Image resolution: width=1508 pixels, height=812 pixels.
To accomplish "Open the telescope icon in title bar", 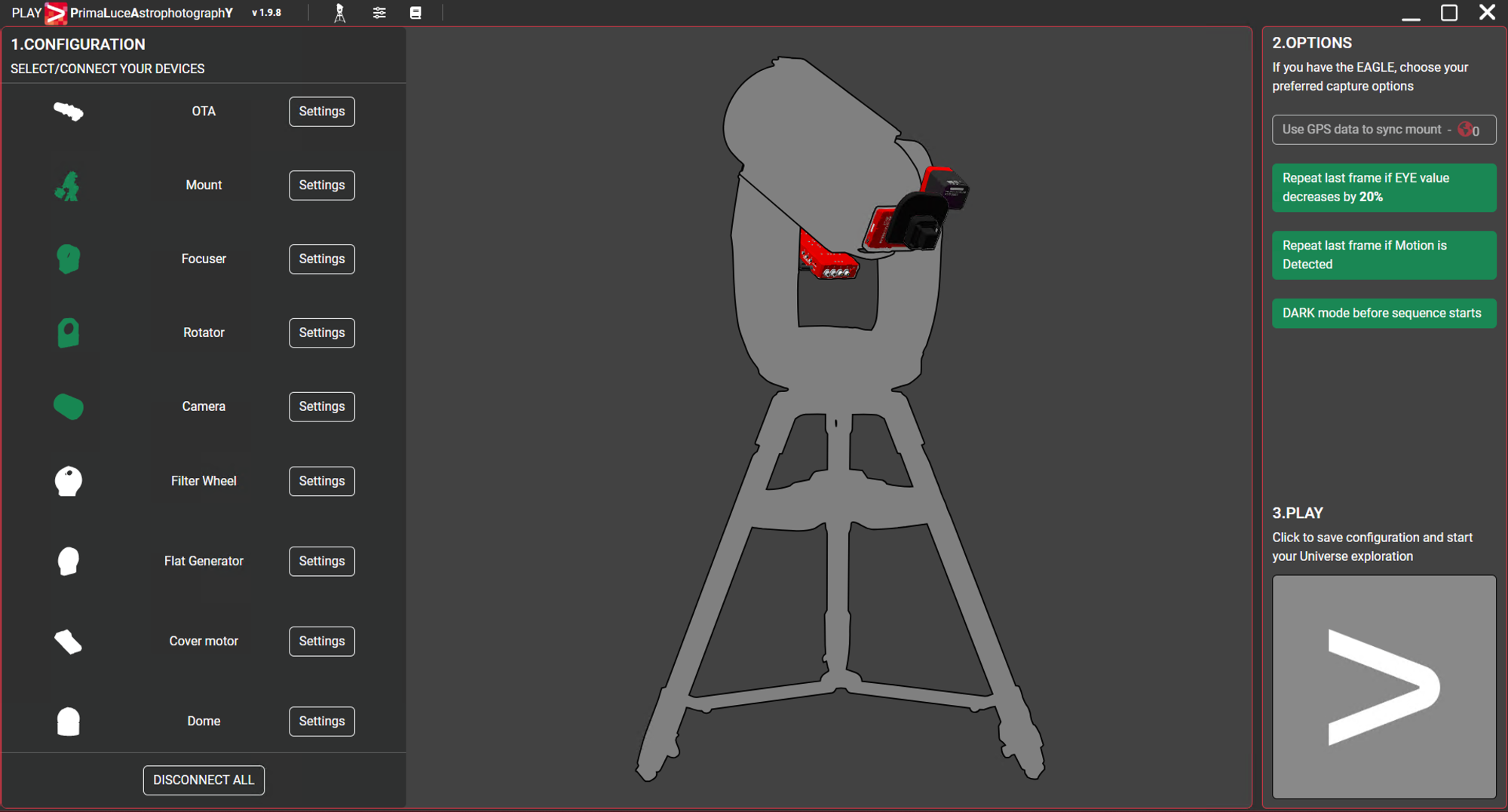I will (x=340, y=13).
